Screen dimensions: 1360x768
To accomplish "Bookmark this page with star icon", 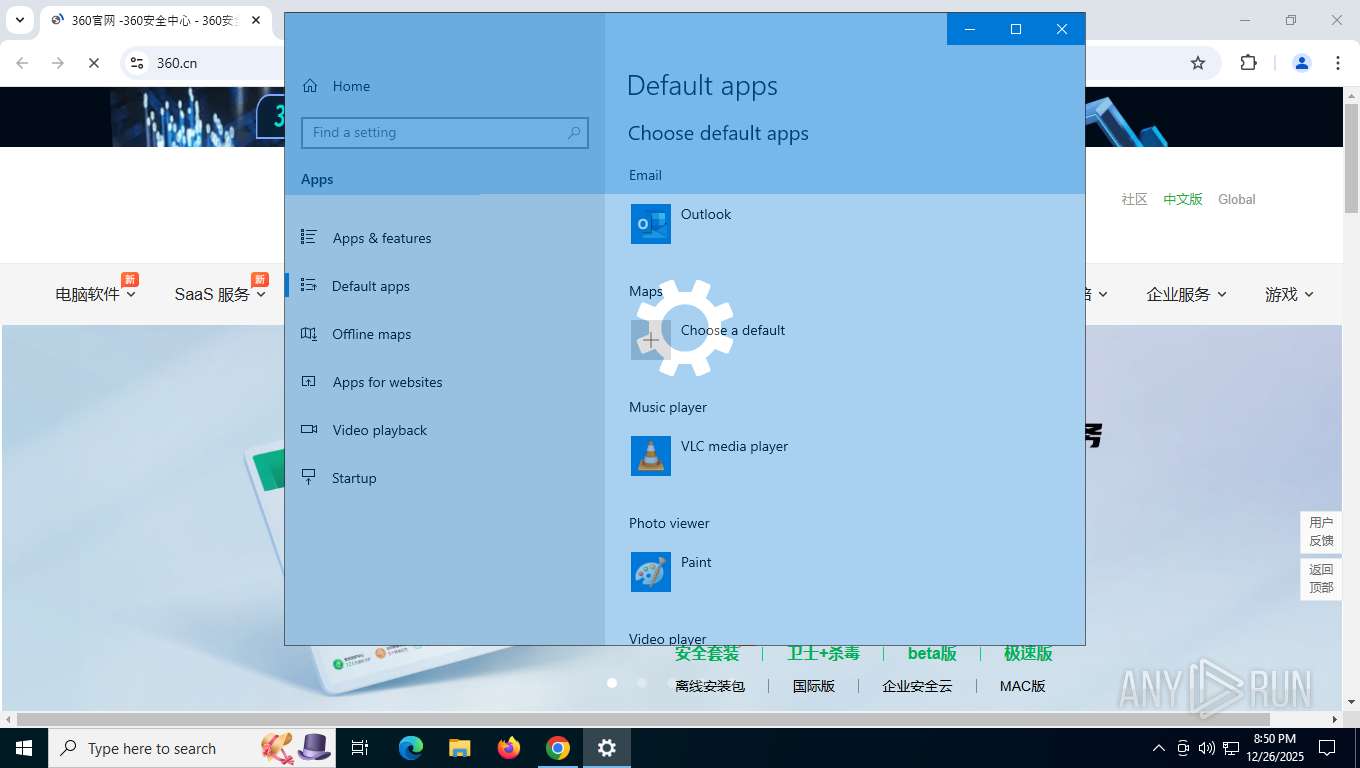I will coord(1198,63).
